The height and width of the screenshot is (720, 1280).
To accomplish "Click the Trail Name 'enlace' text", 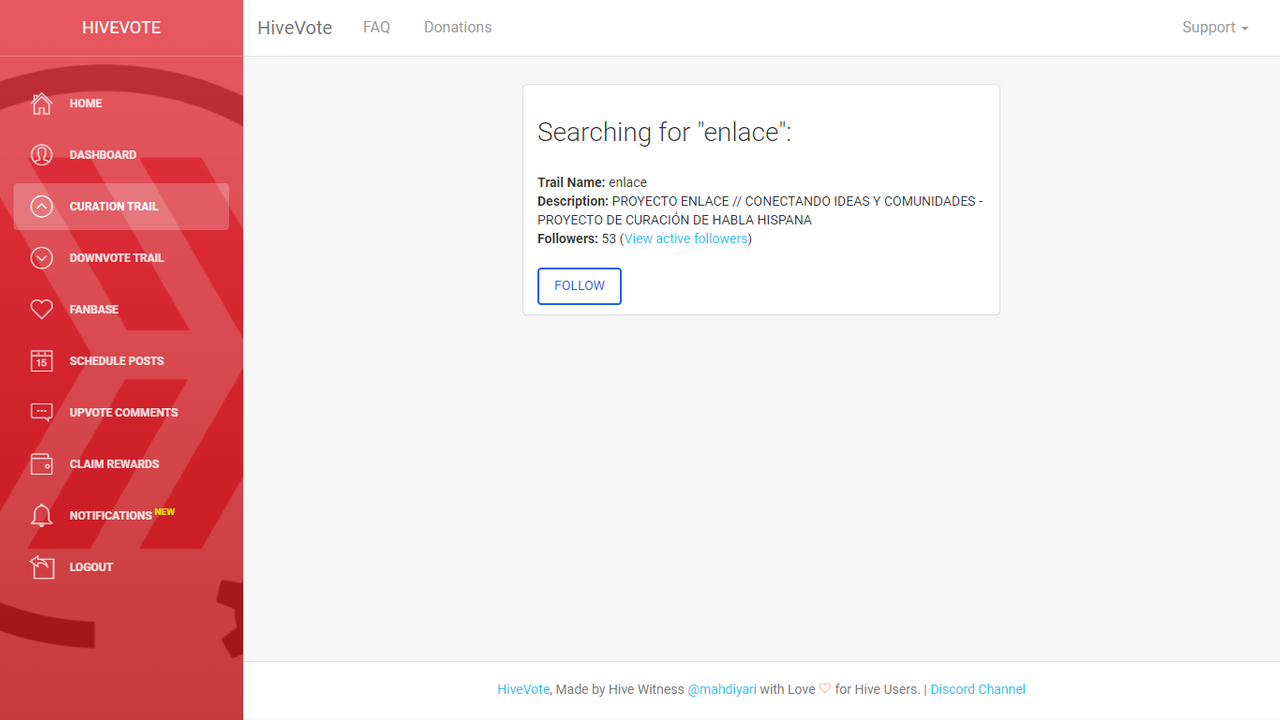I will click(628, 183).
